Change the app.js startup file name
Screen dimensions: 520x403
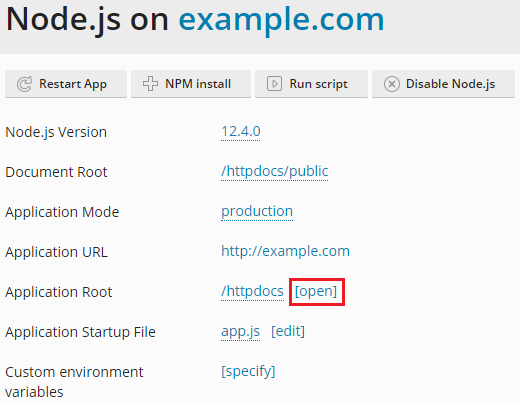(x=240, y=331)
